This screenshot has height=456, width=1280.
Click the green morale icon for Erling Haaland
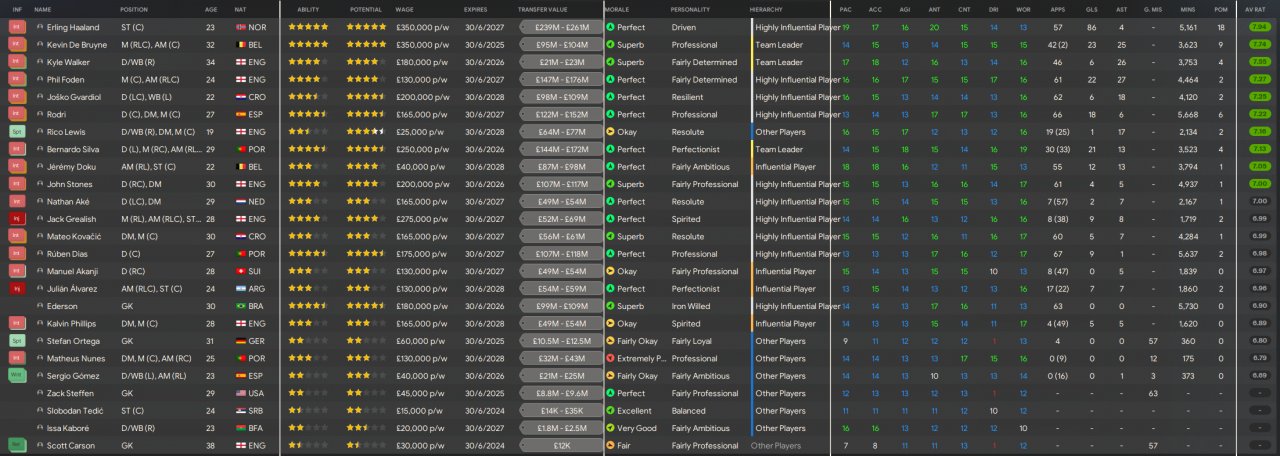point(610,28)
